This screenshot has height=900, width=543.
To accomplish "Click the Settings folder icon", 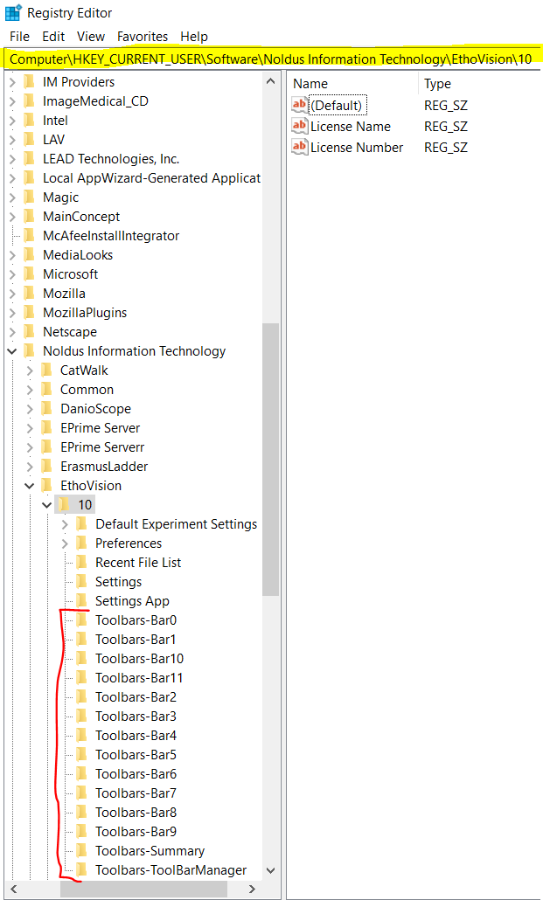I will tap(82, 582).
